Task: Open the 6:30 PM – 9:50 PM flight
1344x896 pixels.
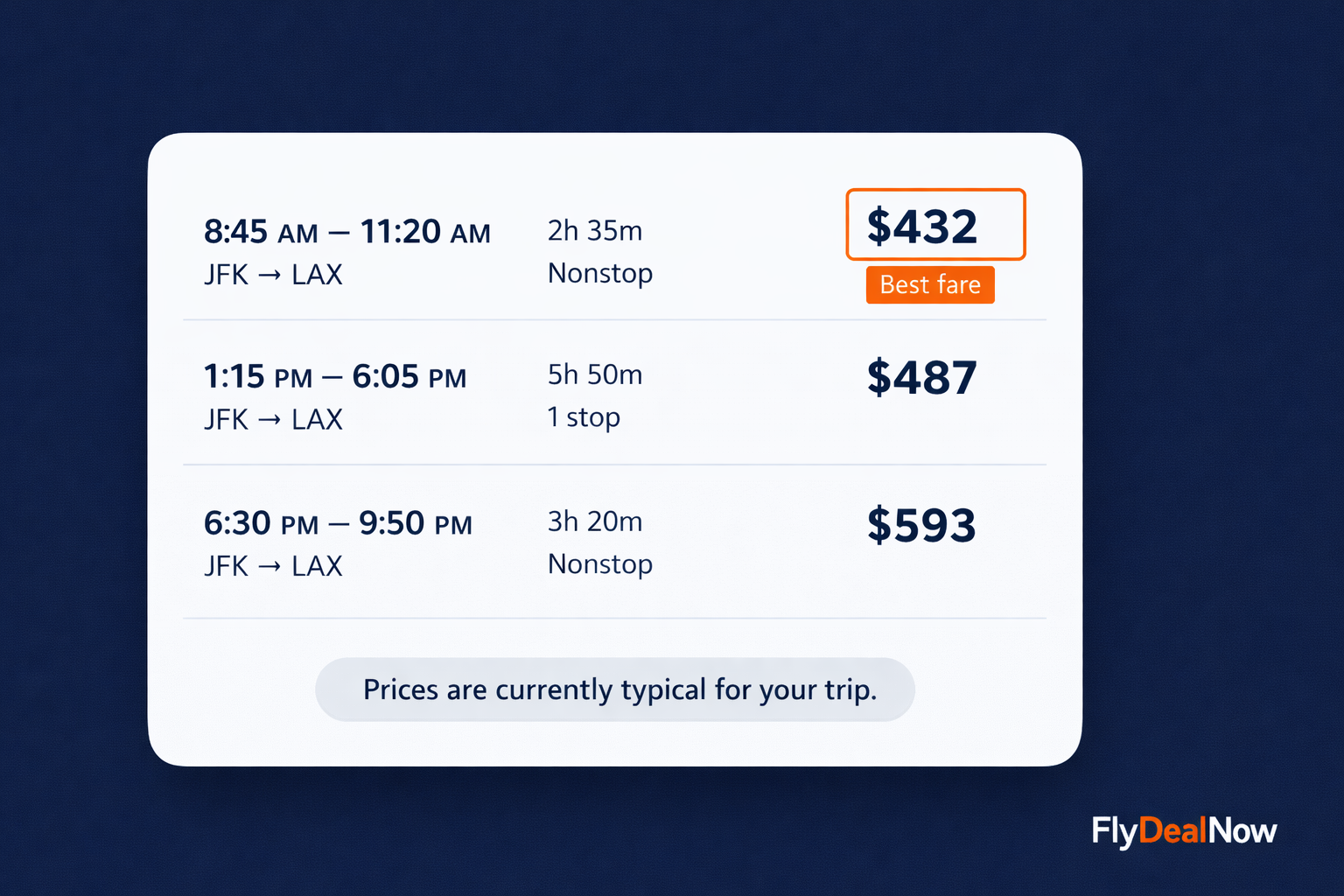Action: (338, 523)
